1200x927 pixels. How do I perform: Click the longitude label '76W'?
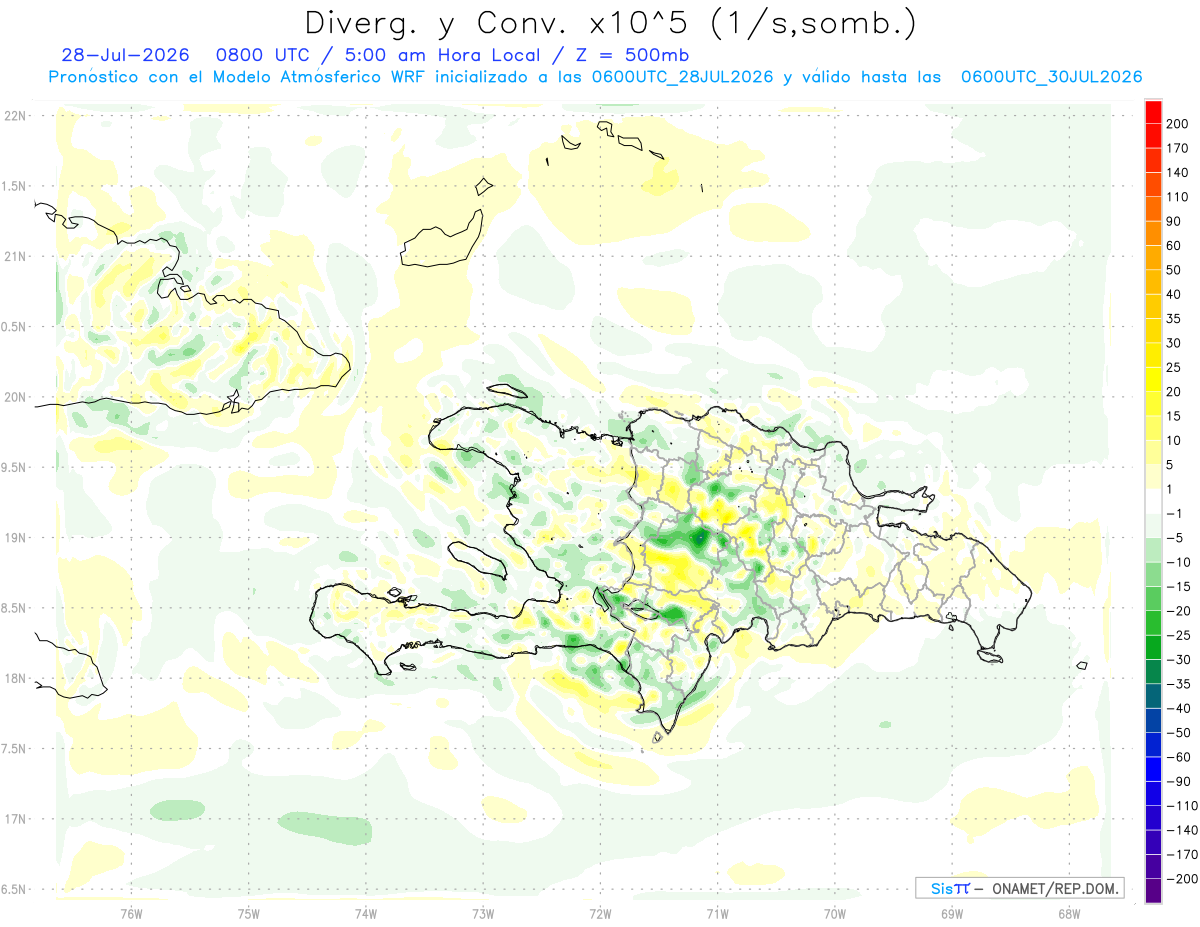[x=131, y=913]
